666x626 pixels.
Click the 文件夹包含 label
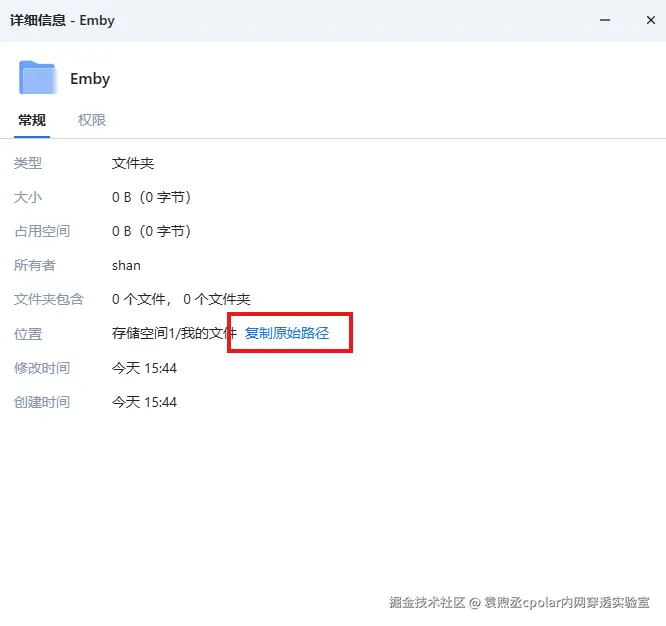coord(49,299)
